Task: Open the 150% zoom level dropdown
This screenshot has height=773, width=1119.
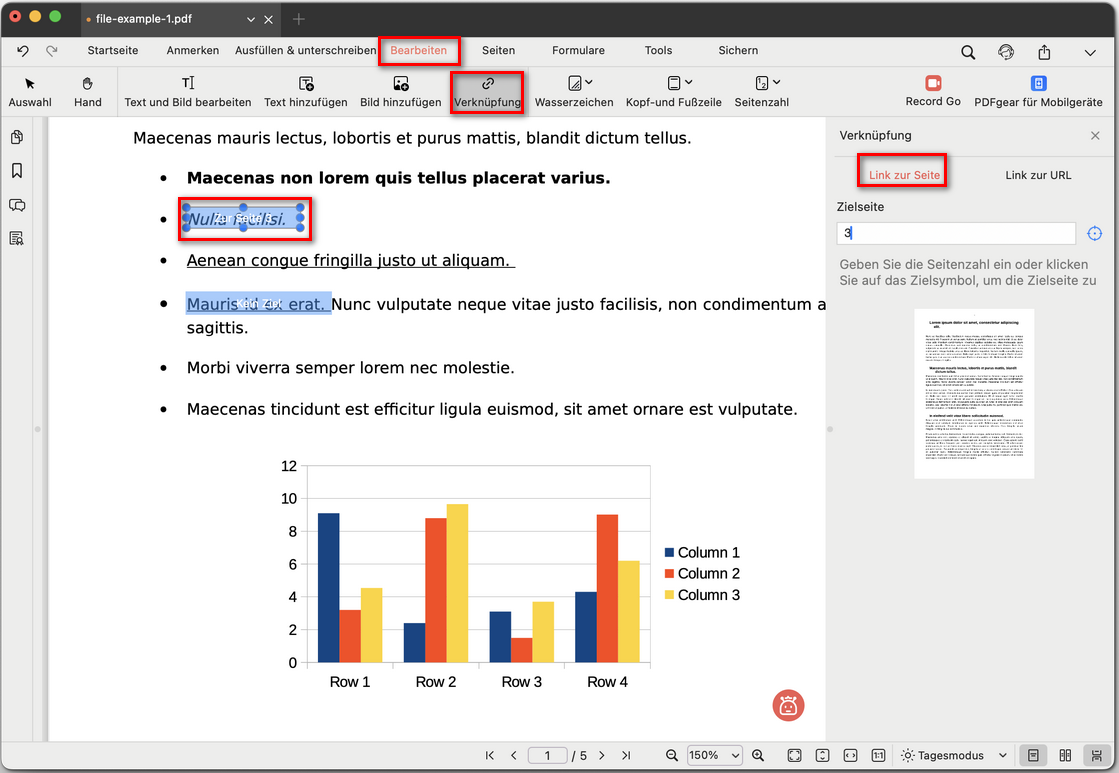Action: (x=715, y=756)
